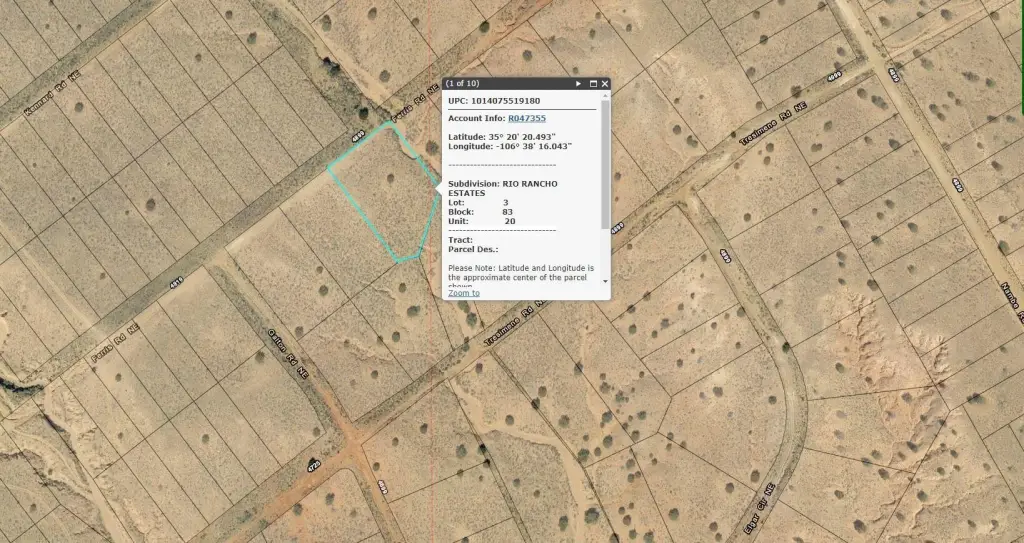Show next feature in the popup

pos(579,84)
